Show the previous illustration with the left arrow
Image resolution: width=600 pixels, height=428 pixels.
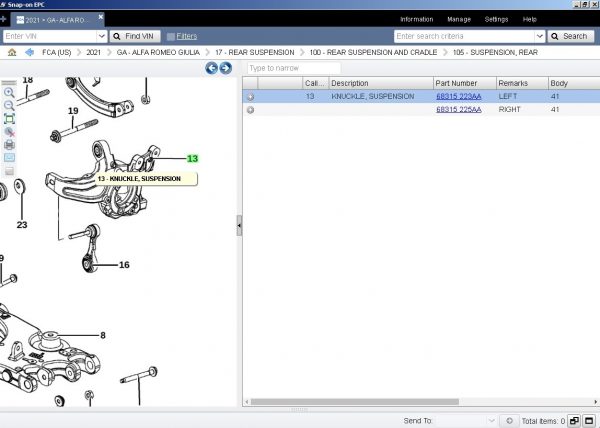211,68
